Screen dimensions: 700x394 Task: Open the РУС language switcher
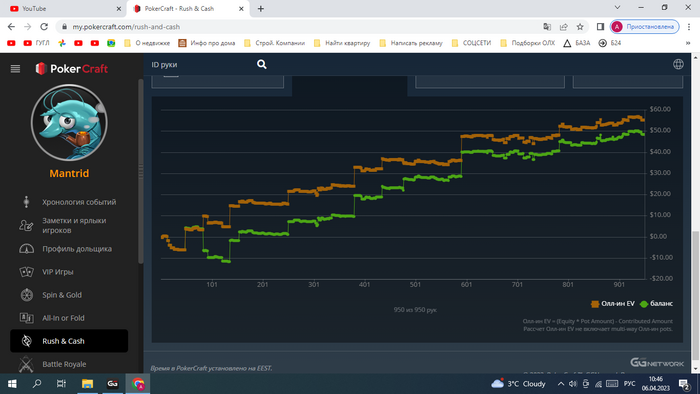(629, 384)
